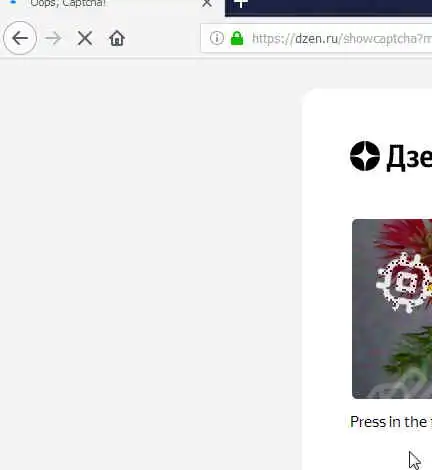The width and height of the screenshot is (432, 470).
Task: Select the Oops, Captcha! tab title
Action: pos(68,3)
